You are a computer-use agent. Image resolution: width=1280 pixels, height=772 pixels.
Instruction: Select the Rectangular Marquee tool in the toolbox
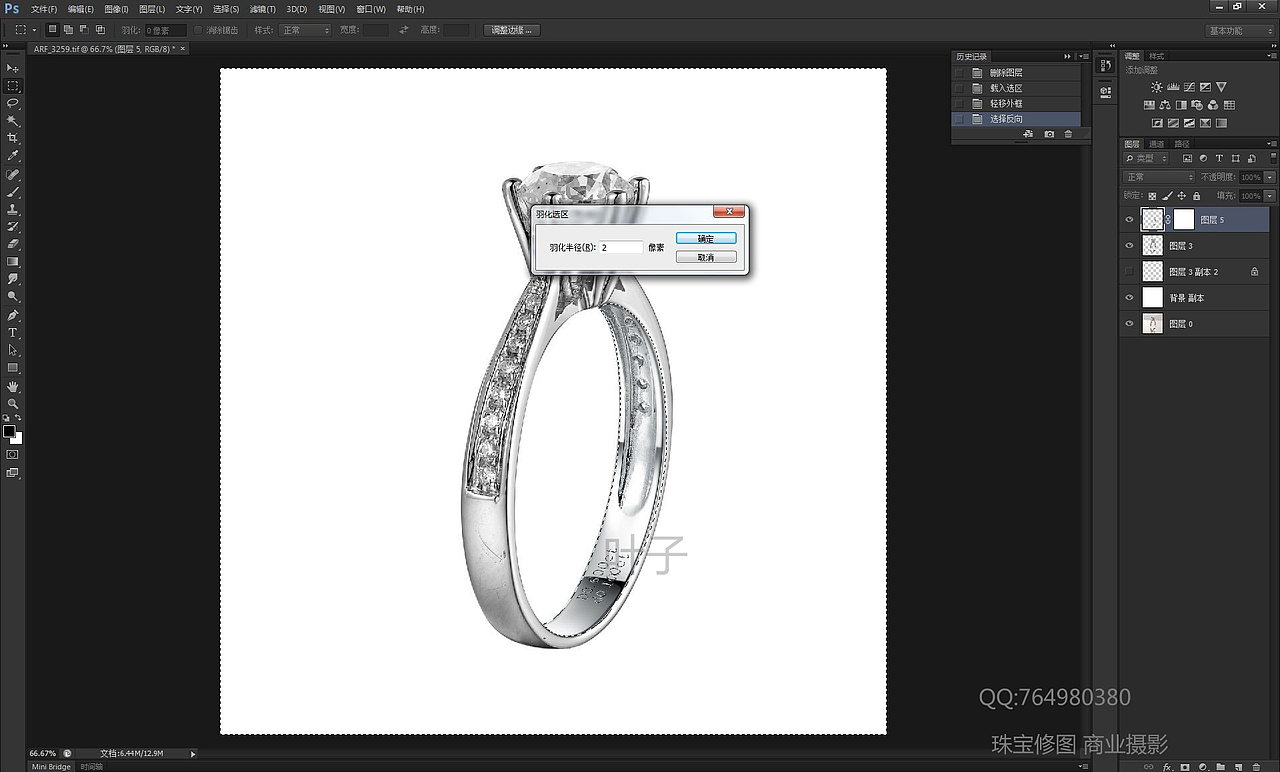13,86
